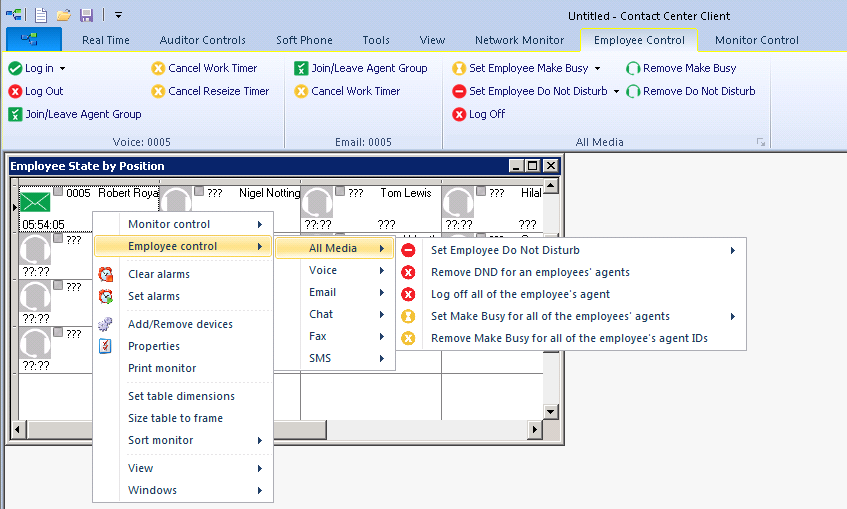Click the Clear alarms clock icon

point(106,274)
